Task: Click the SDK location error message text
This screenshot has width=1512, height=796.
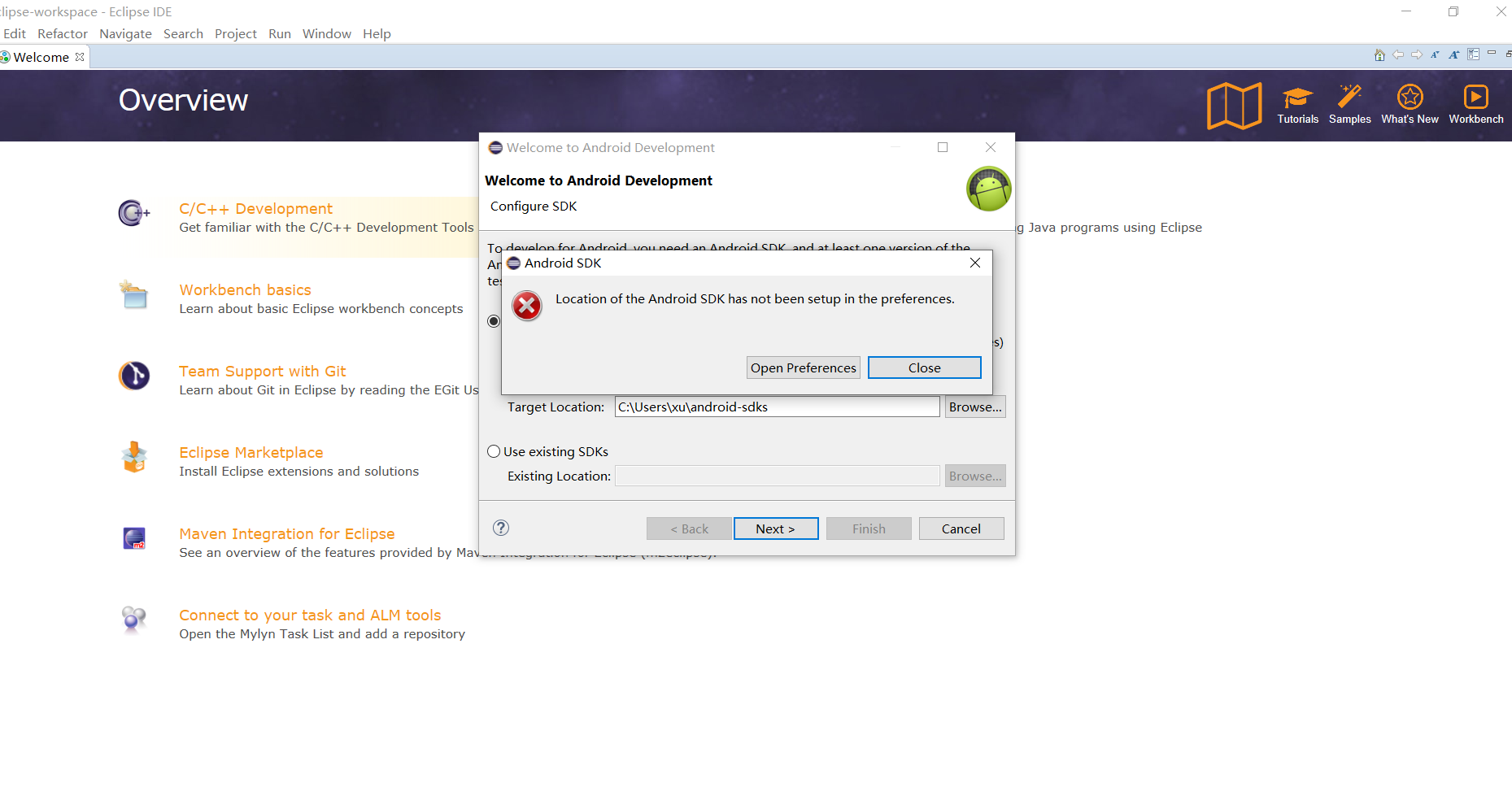Action: (x=755, y=299)
